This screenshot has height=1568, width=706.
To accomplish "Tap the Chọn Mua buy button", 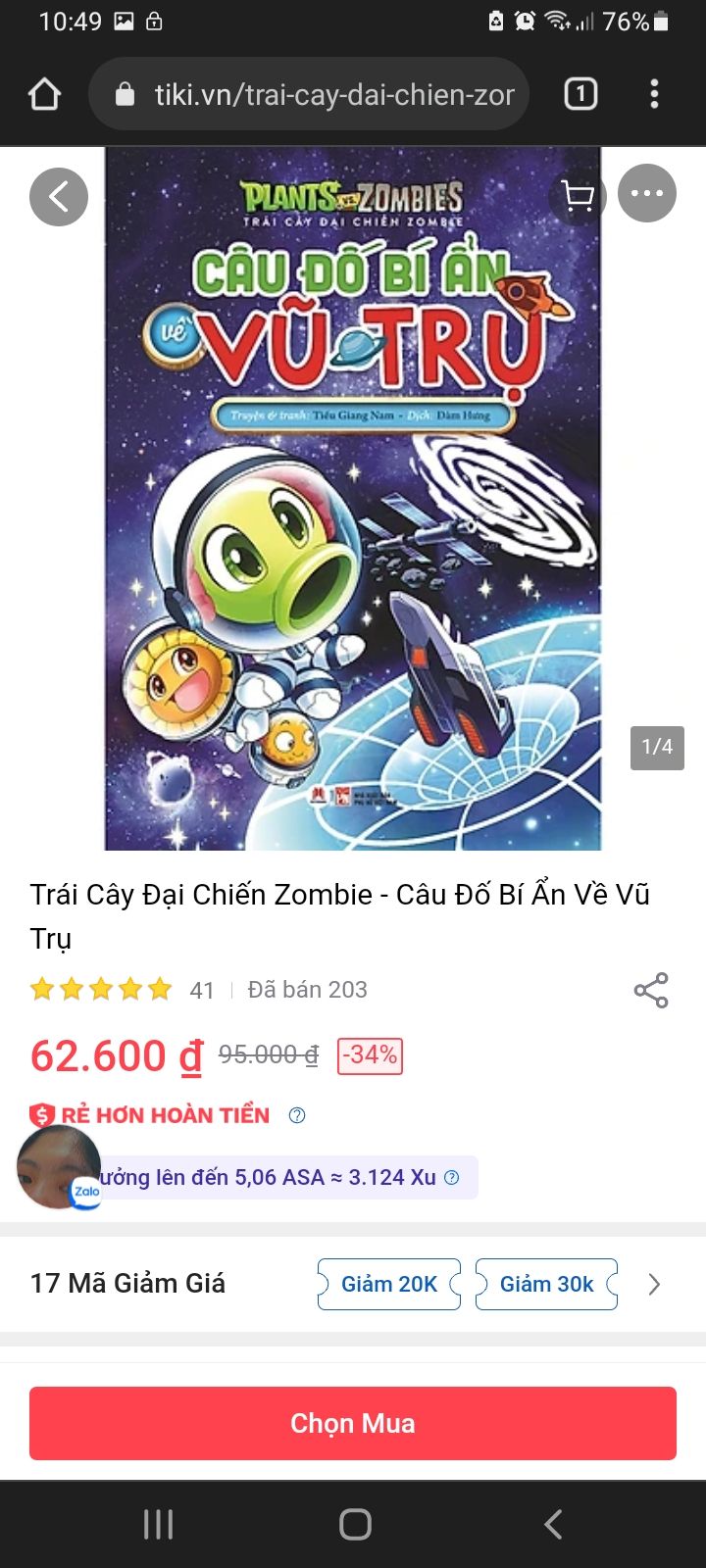I will [353, 1423].
